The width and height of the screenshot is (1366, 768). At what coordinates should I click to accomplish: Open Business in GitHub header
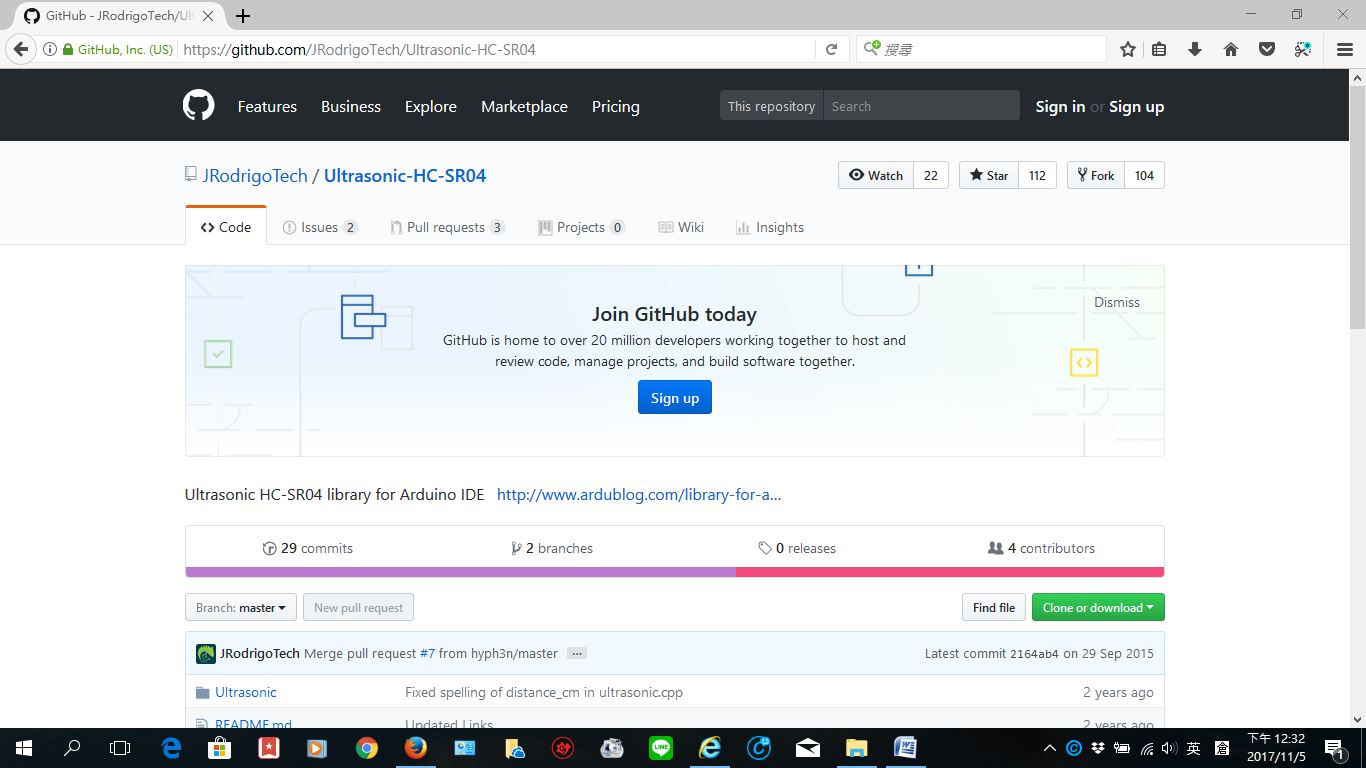pos(351,106)
